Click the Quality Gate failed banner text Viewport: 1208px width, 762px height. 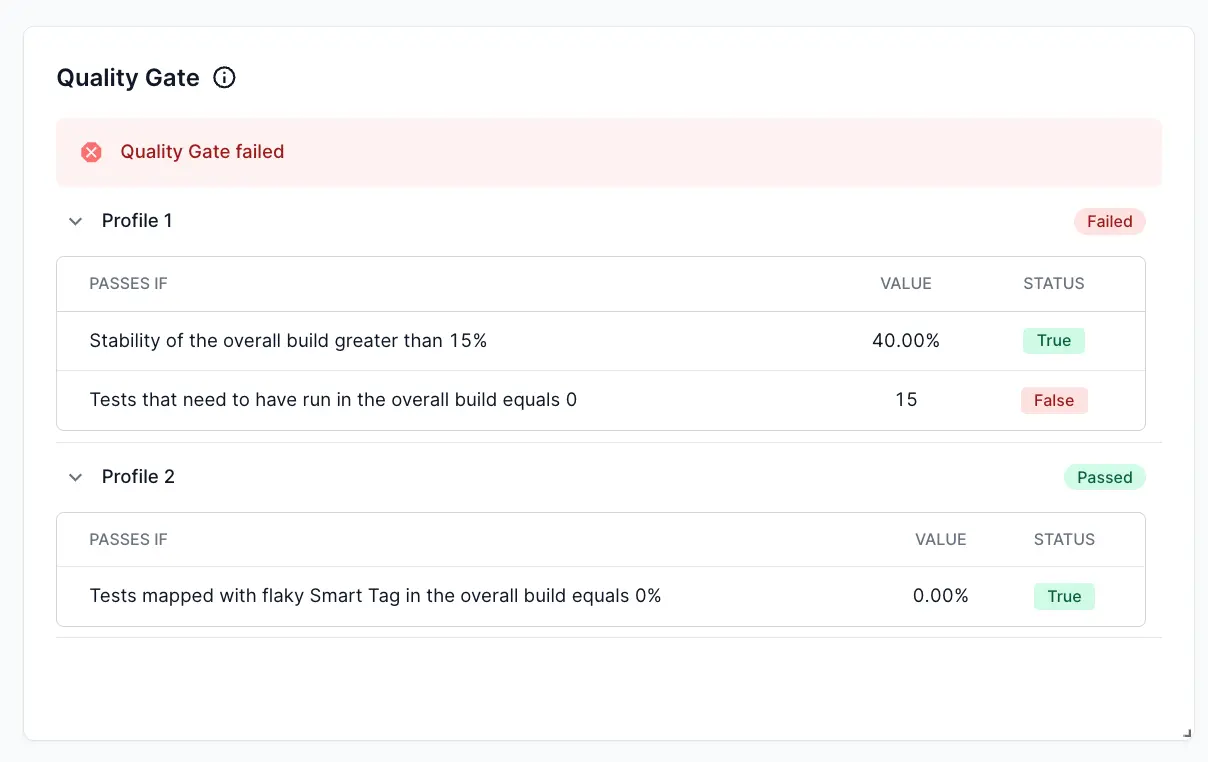(x=202, y=152)
